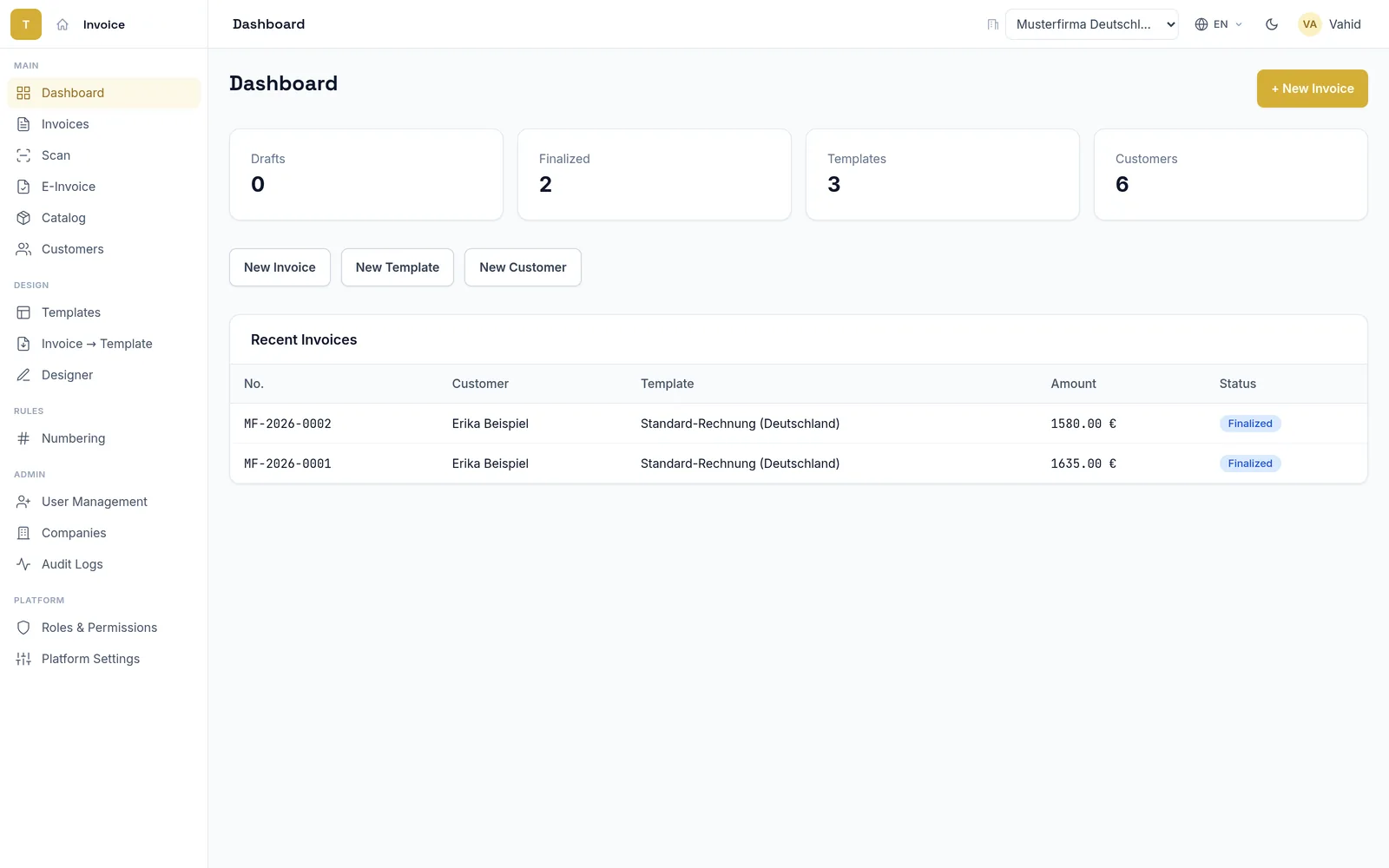Open Roles & Permissions
The image size is (1389, 868).
coord(104,628)
